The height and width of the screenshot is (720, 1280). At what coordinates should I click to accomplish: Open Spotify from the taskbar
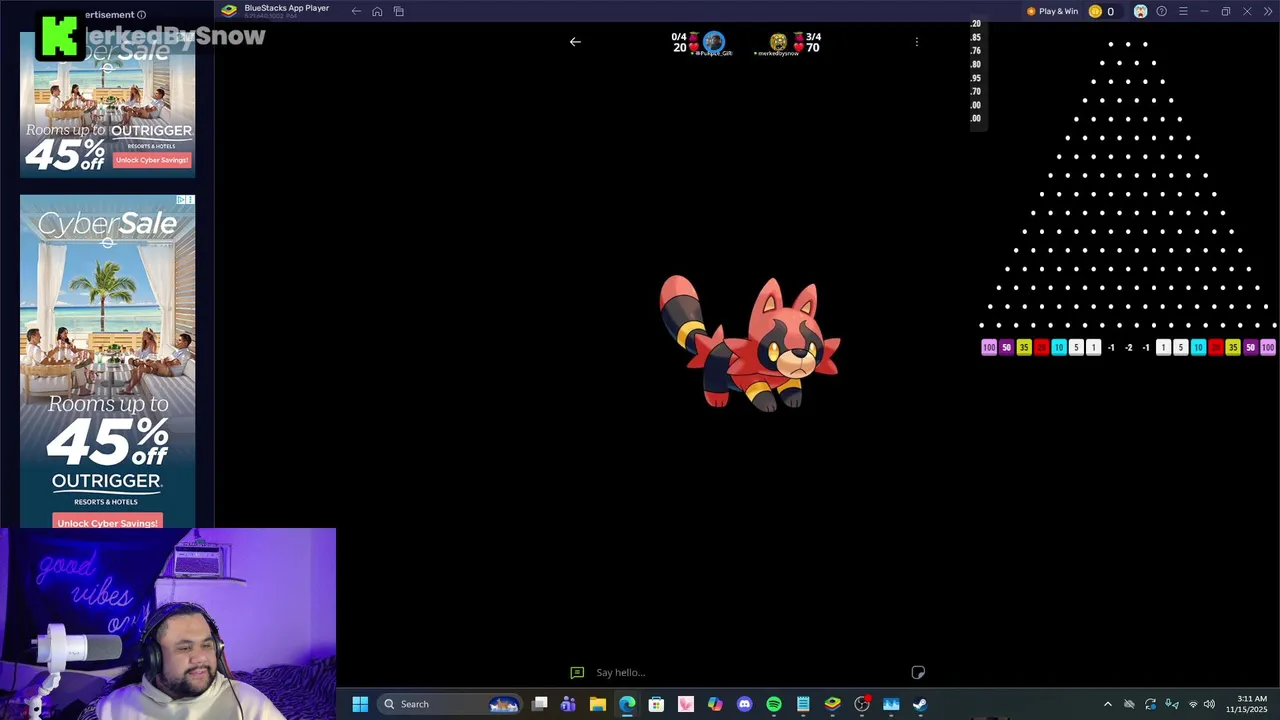coord(774,704)
